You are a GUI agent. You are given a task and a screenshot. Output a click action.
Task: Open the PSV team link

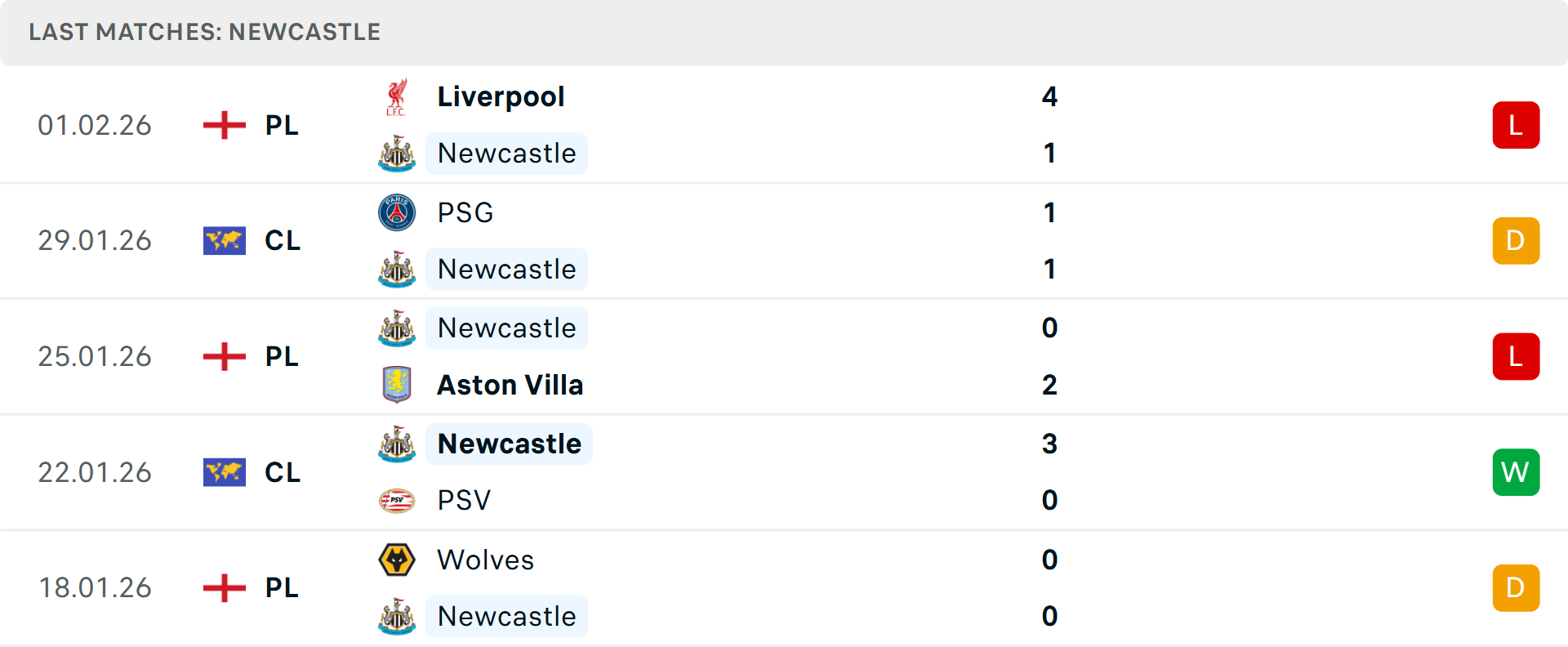click(464, 500)
